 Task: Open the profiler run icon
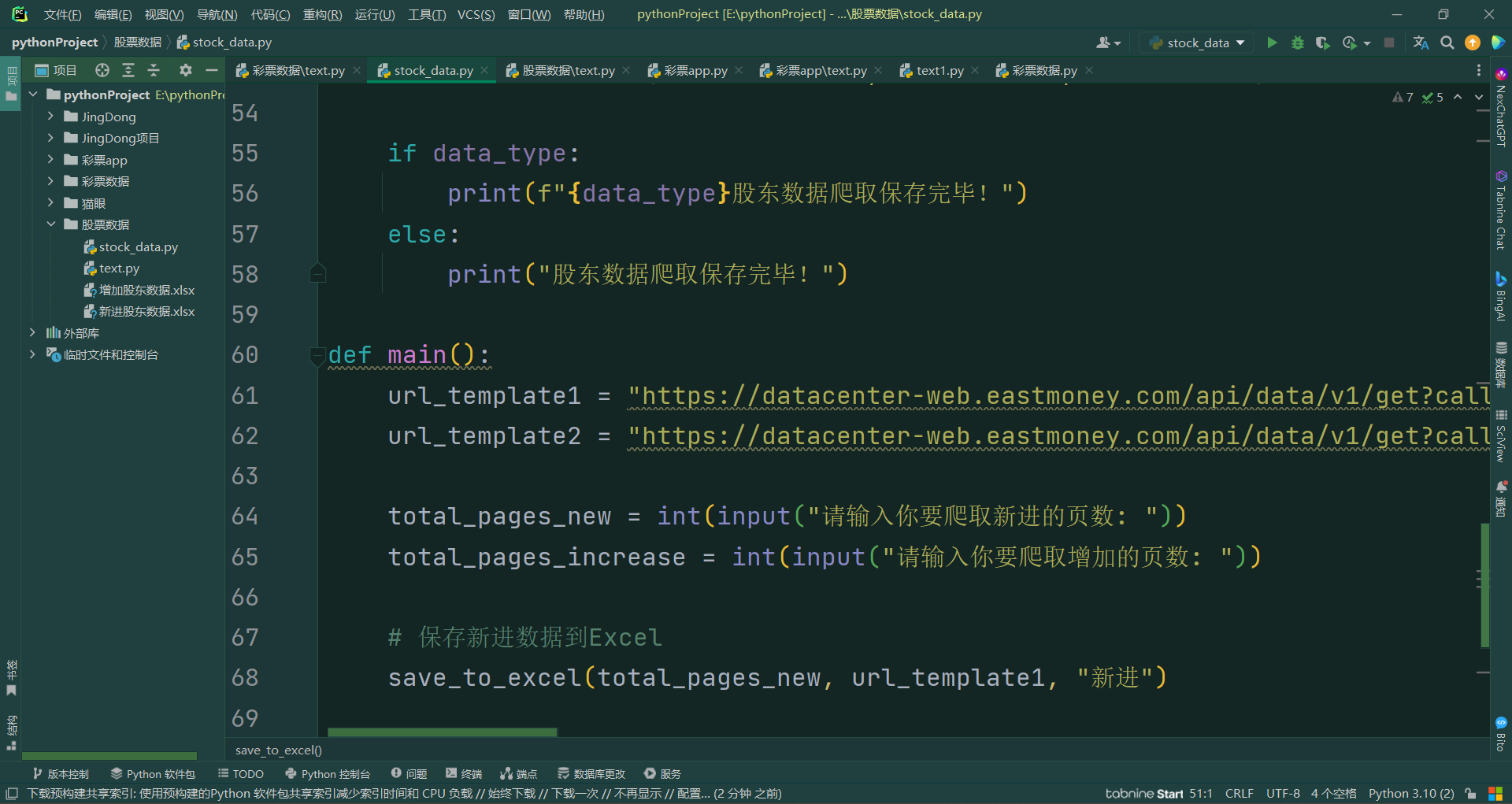[1350, 43]
